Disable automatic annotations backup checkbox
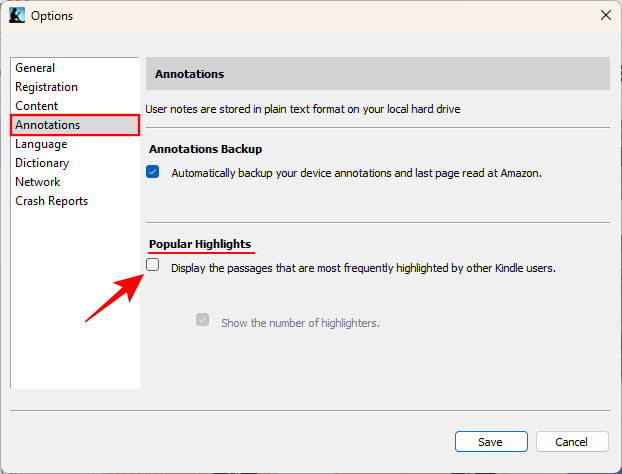Viewport: 622px width, 474px height. [x=153, y=172]
